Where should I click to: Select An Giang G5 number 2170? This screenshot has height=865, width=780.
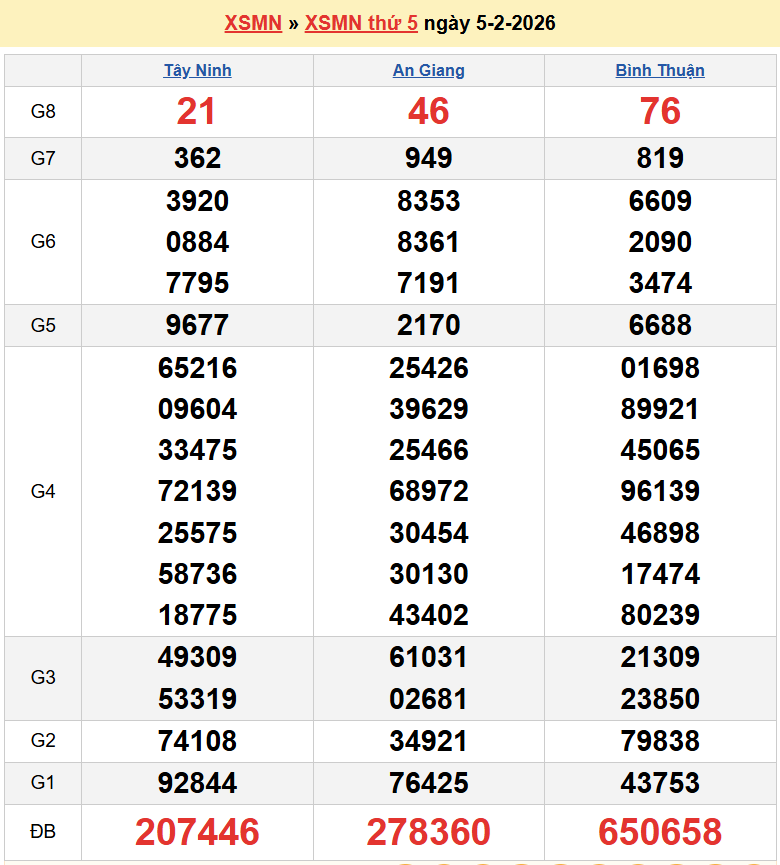[x=428, y=325]
